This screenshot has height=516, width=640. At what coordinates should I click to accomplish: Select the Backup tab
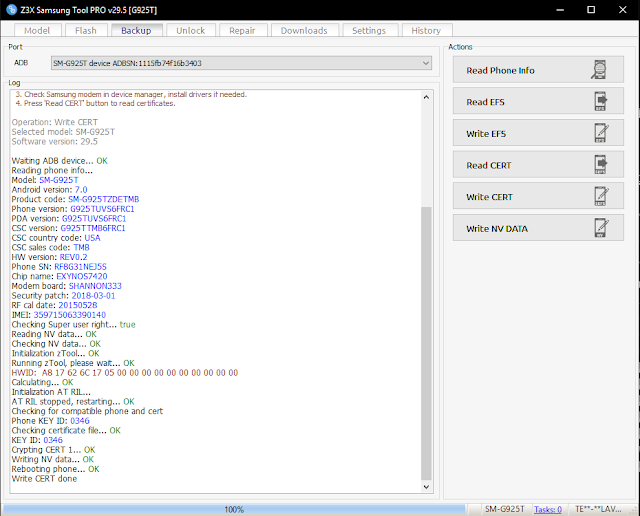(x=136, y=31)
